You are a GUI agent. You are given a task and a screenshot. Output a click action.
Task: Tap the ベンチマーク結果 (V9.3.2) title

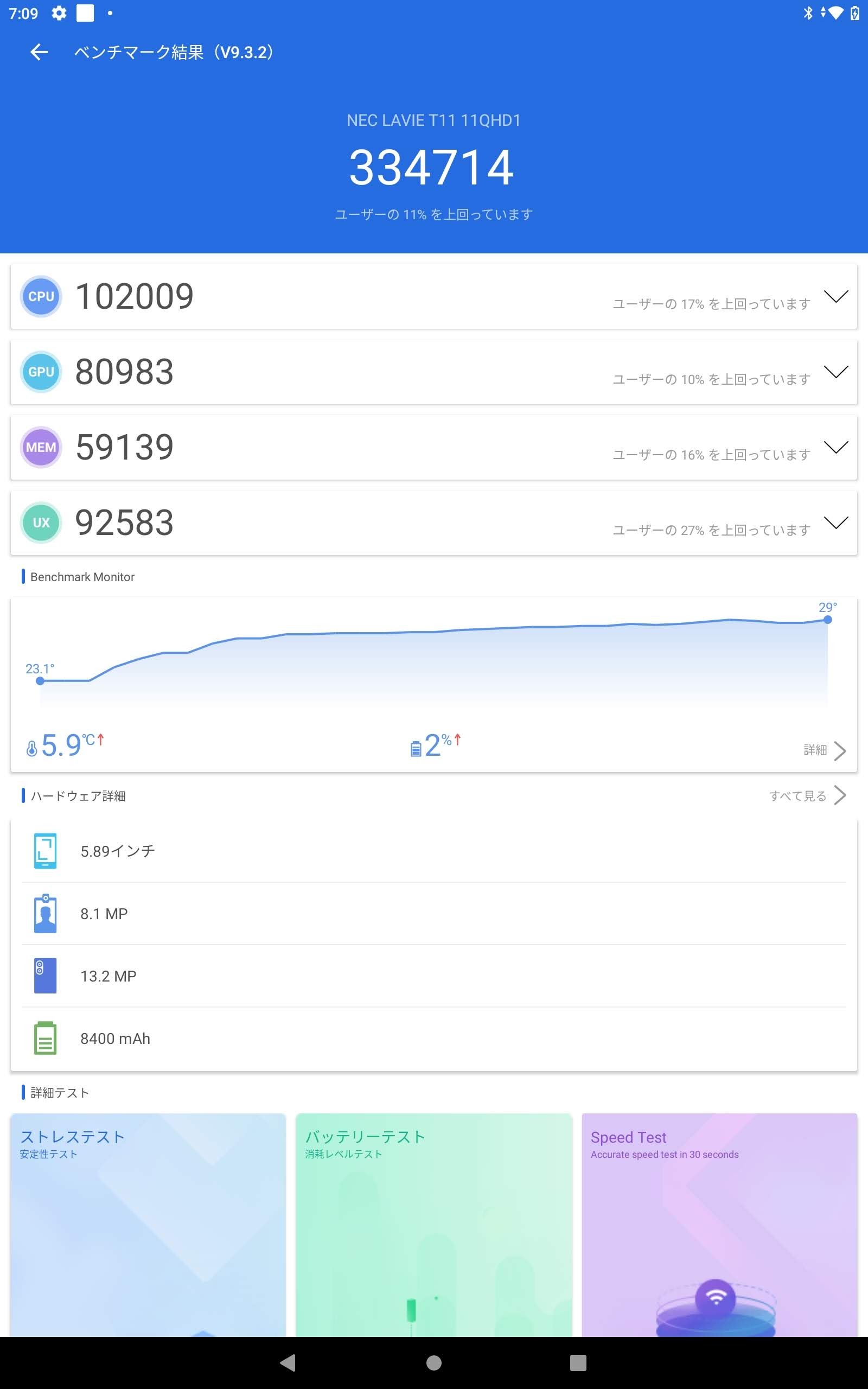(x=175, y=52)
